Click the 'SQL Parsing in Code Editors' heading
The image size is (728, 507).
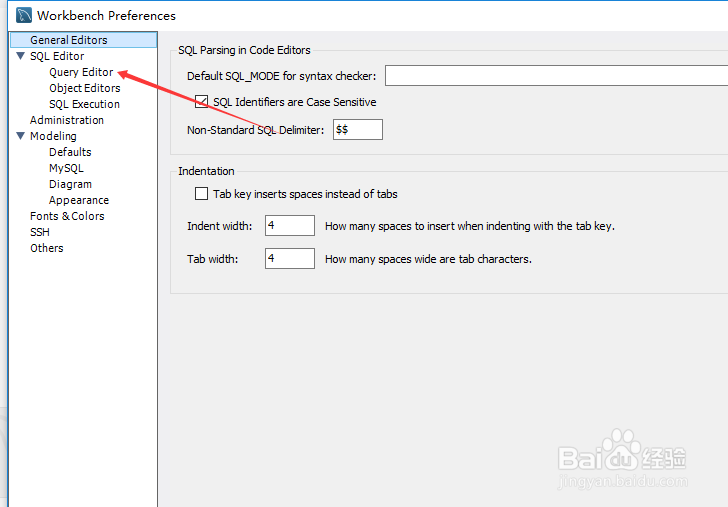pyautogui.click(x=244, y=50)
